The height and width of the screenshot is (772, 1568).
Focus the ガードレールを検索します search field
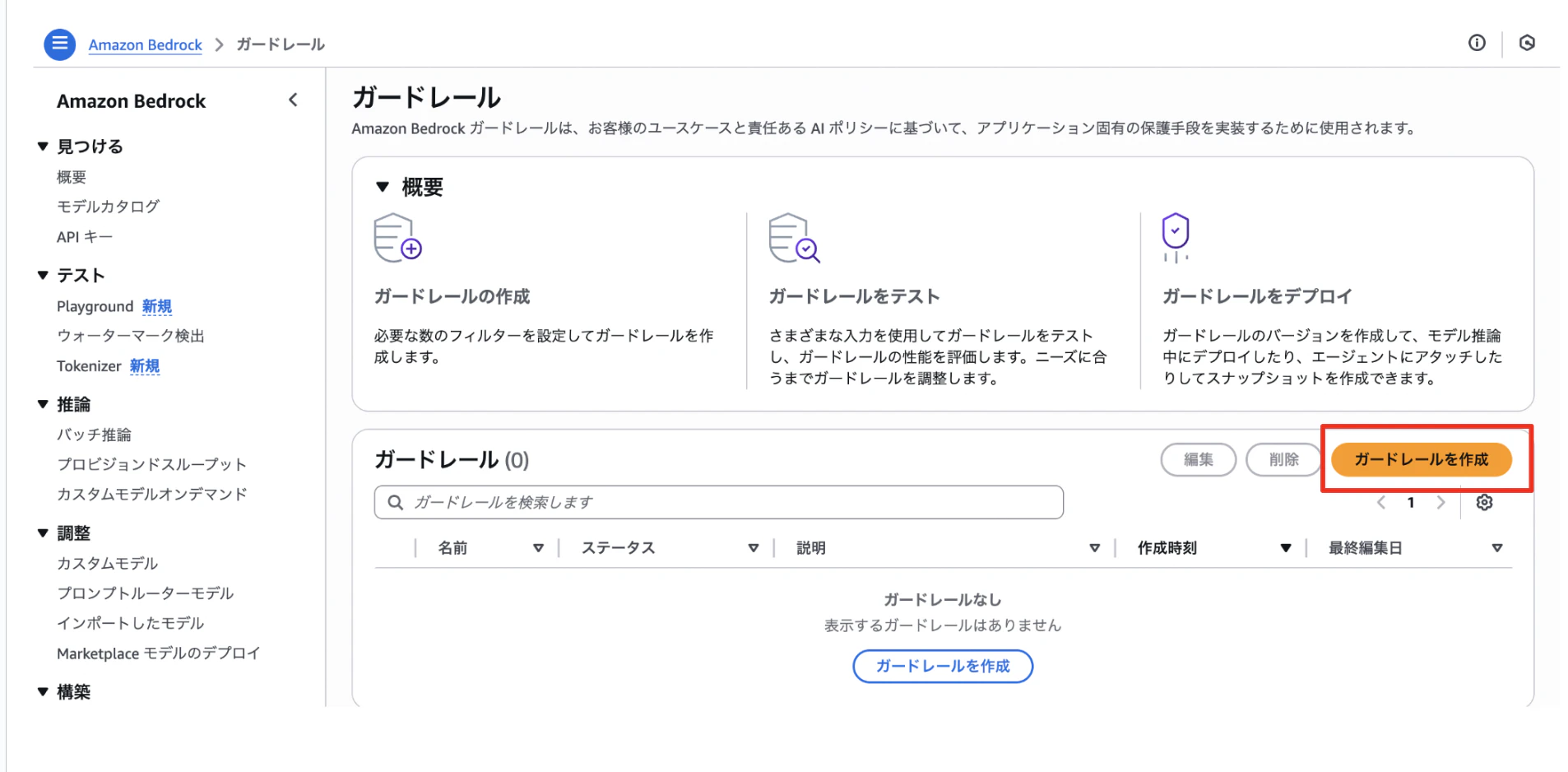pyautogui.click(x=718, y=502)
